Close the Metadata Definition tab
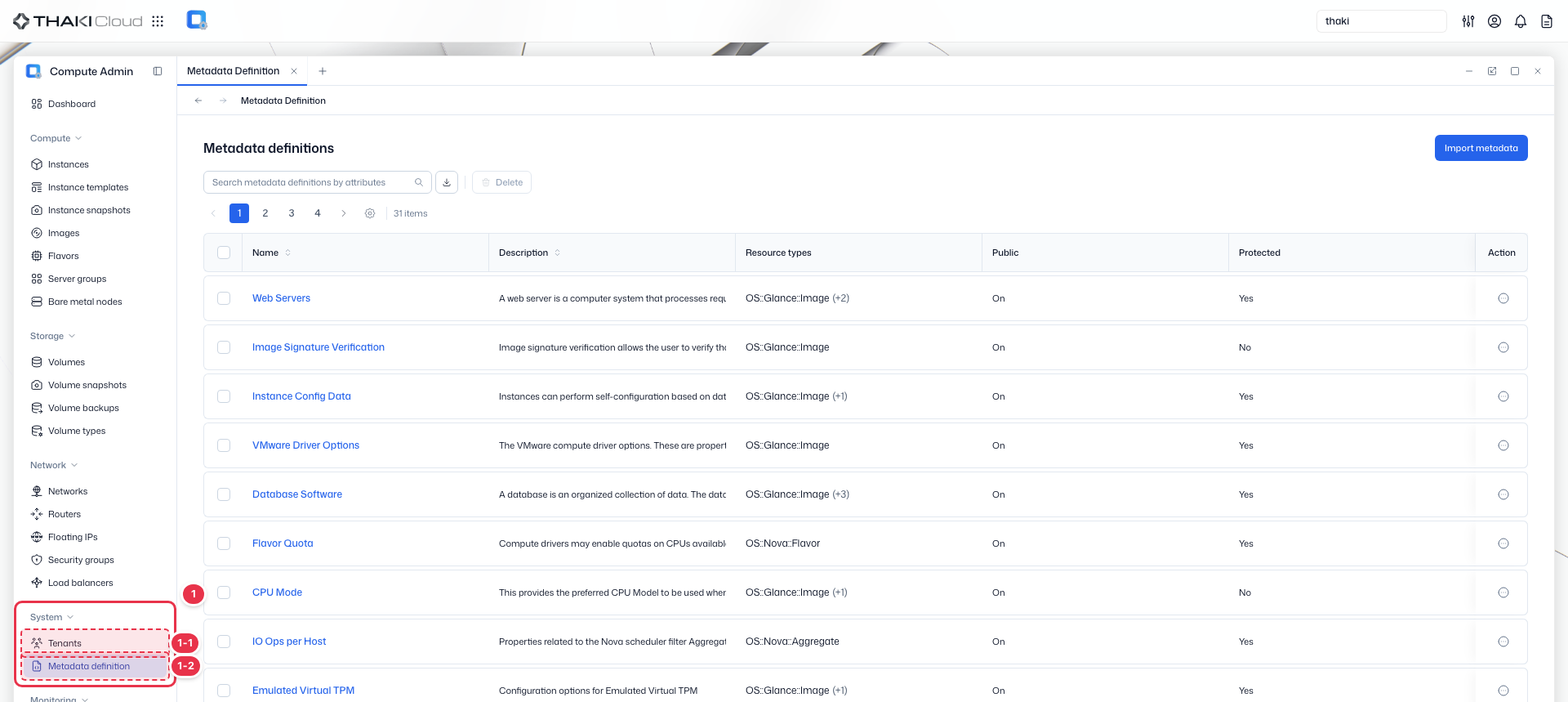This screenshot has height=702, width=1568. point(294,71)
